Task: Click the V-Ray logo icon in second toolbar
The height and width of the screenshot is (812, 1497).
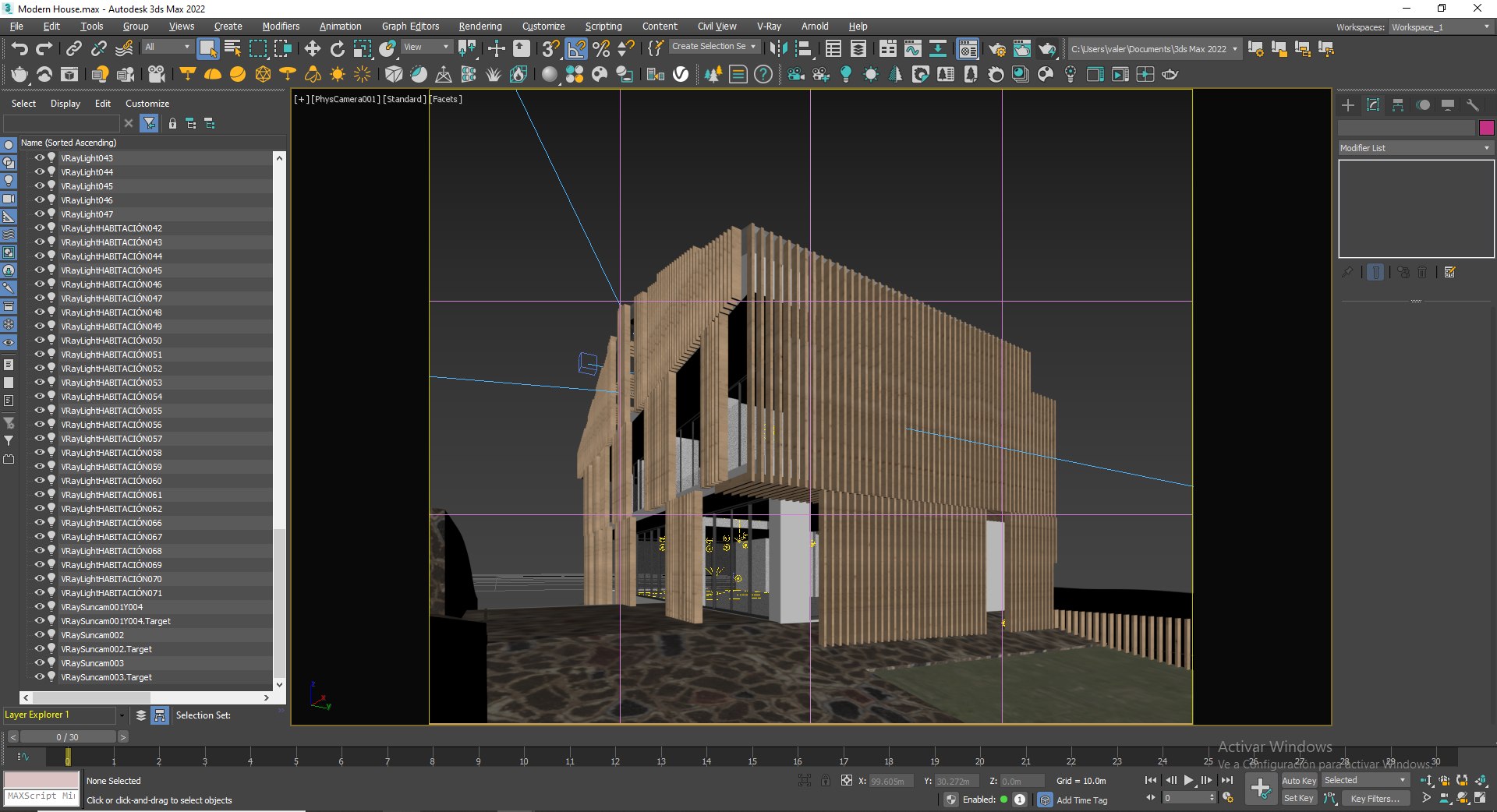Action: click(x=681, y=74)
